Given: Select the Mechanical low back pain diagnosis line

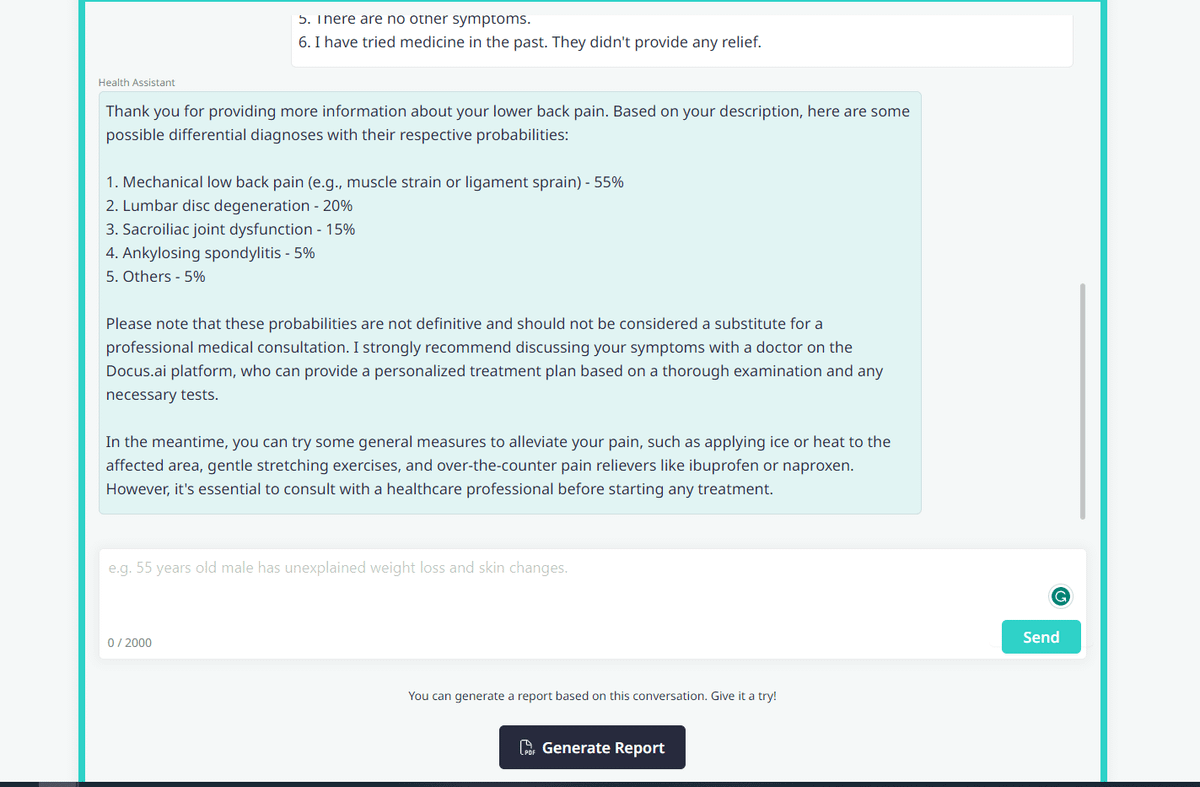Looking at the screenshot, I should [365, 182].
